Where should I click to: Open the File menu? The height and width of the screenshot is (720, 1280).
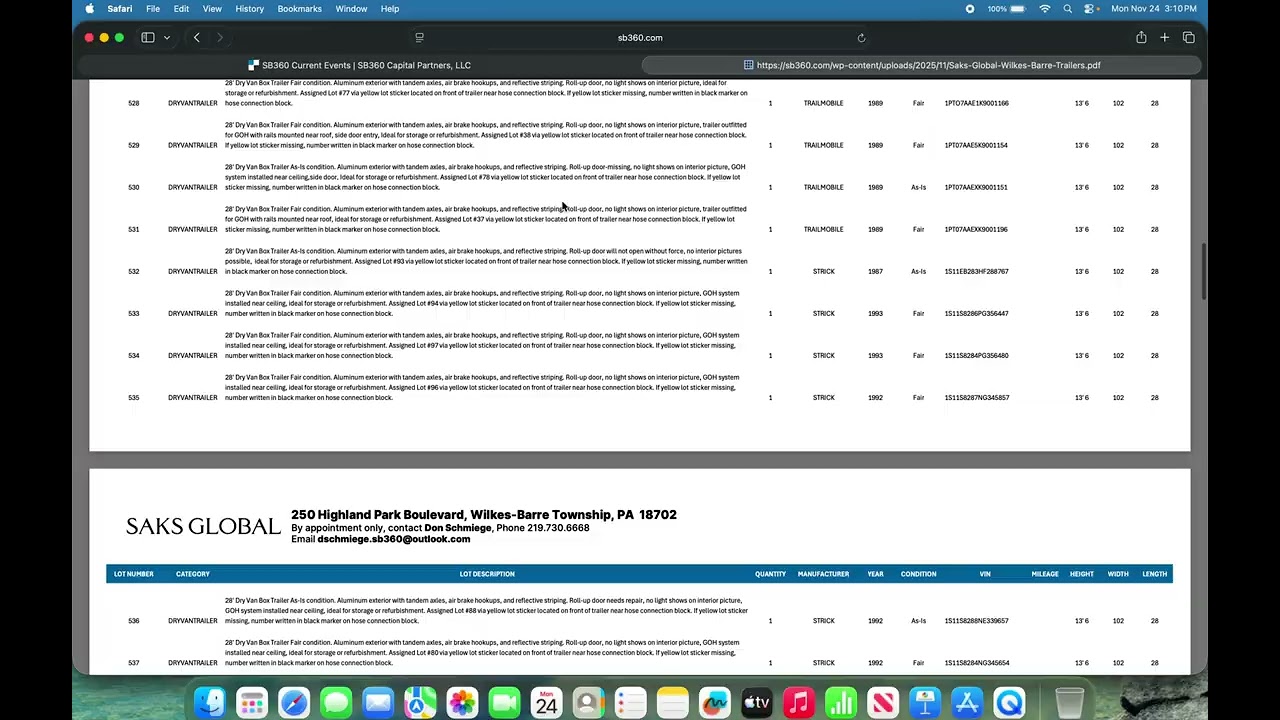click(153, 9)
